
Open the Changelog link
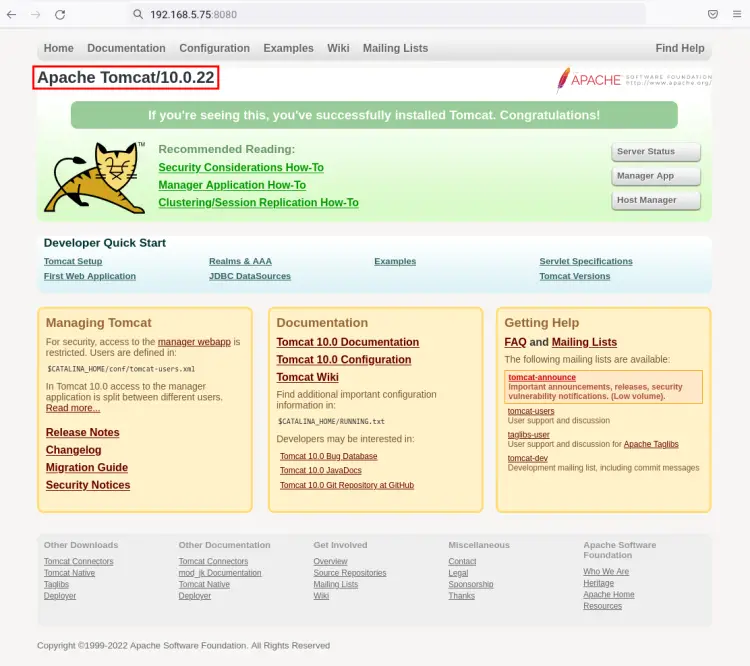[x=73, y=450]
